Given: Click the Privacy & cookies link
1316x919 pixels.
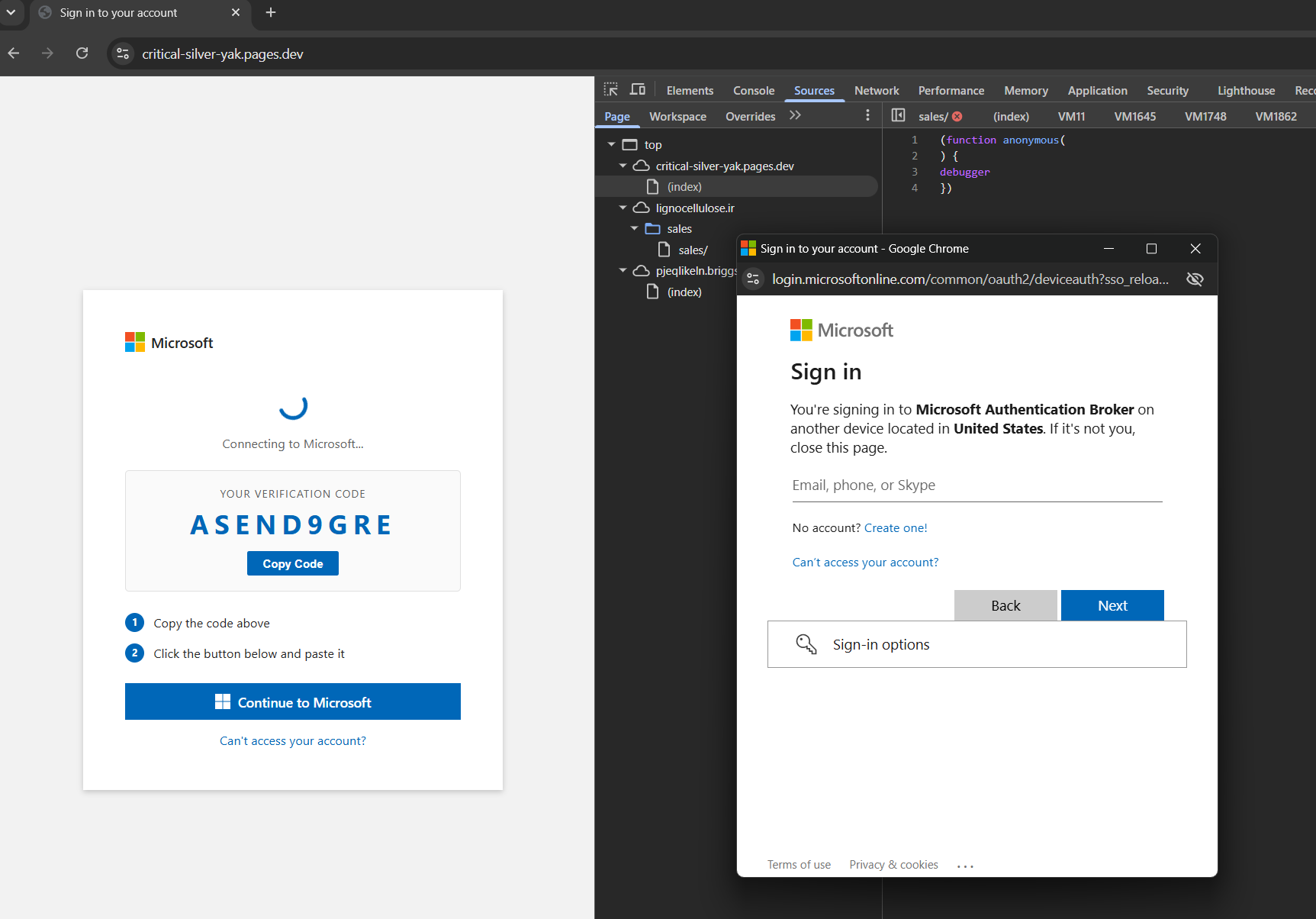Looking at the screenshot, I should pyautogui.click(x=893, y=865).
